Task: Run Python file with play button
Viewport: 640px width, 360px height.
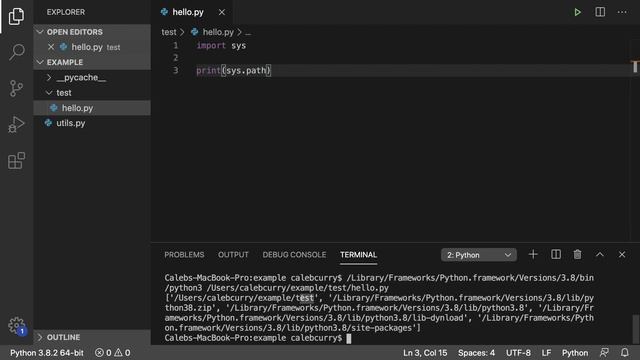Action: (x=577, y=12)
